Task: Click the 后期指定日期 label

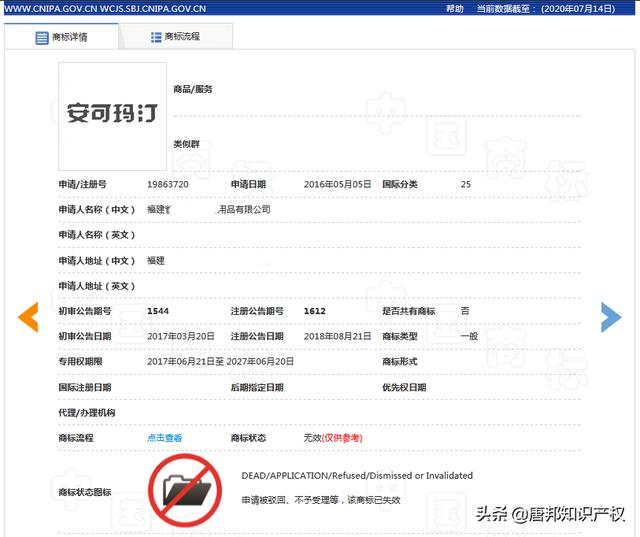Action: (x=257, y=387)
